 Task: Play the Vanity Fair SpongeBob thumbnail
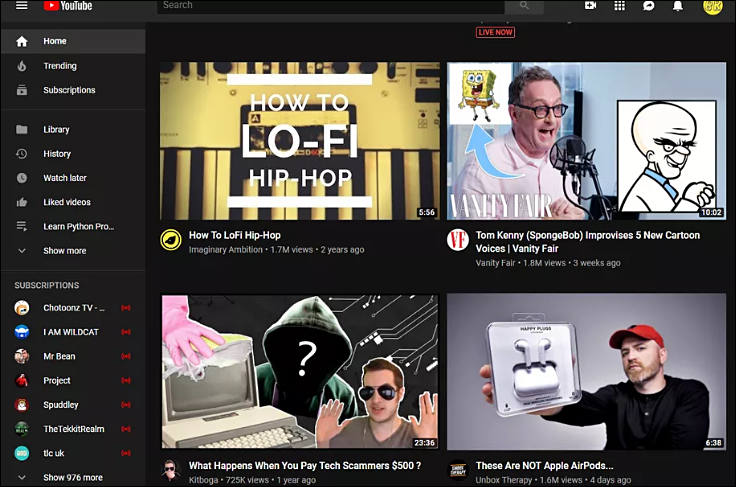click(x=587, y=141)
